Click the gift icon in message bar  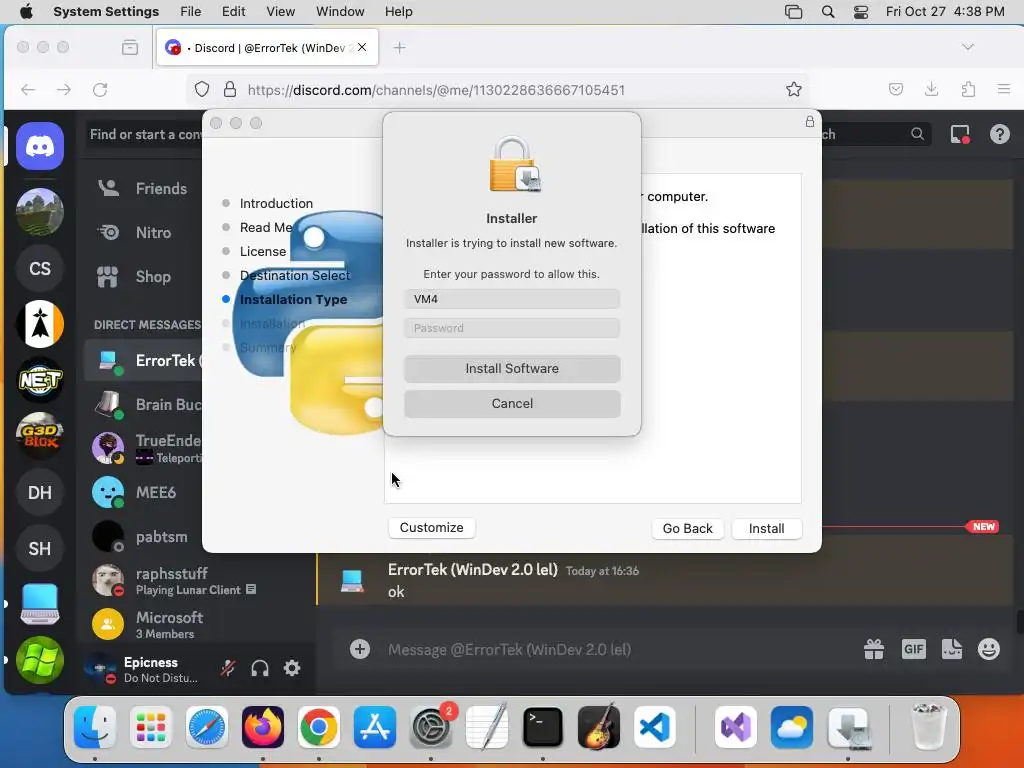[x=874, y=649]
